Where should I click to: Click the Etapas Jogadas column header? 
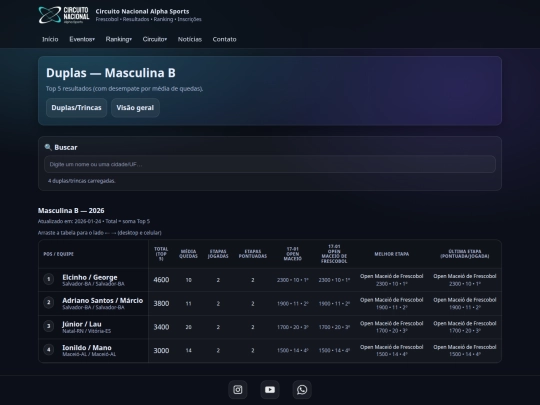click(218, 254)
